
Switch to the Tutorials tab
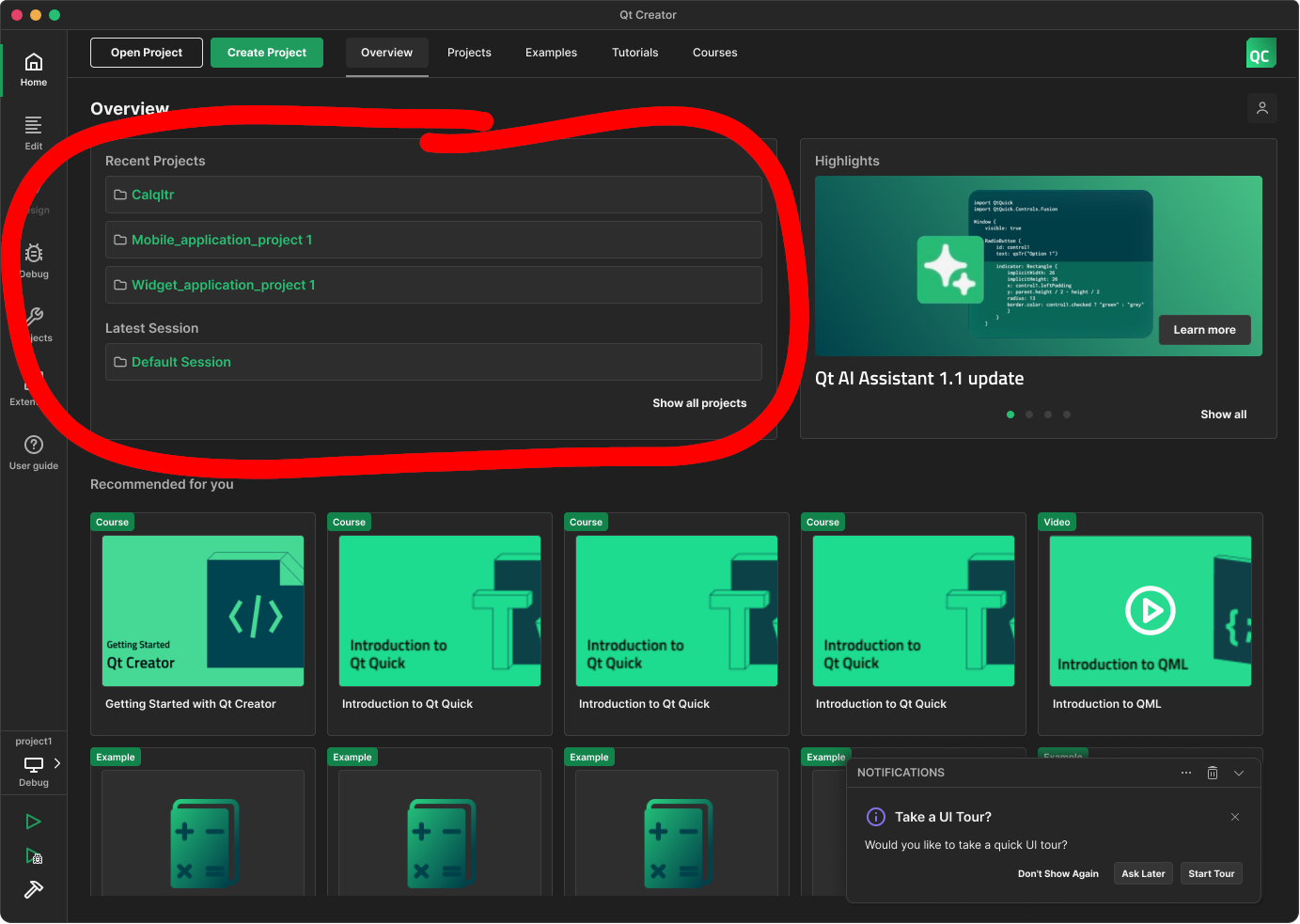pos(634,53)
